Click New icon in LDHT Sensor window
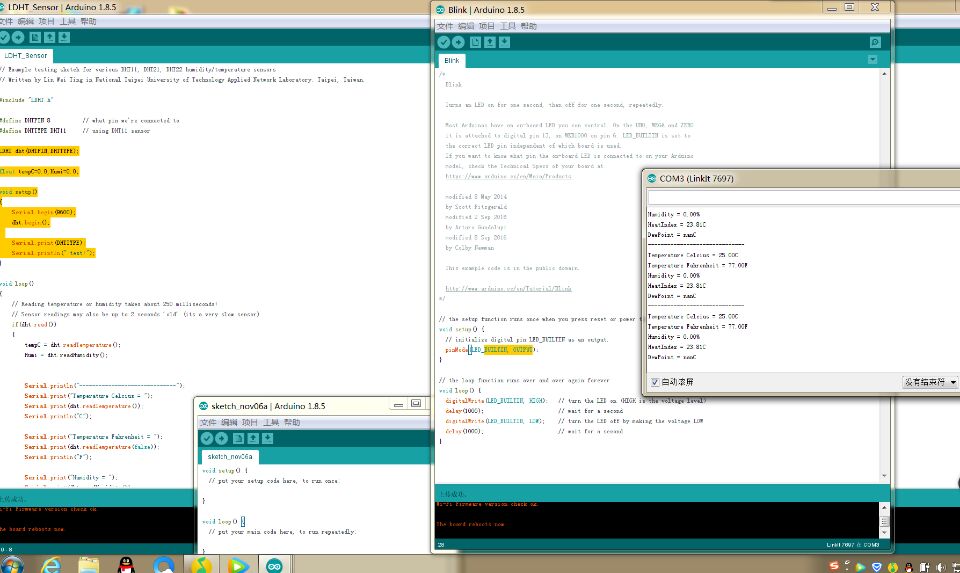 (x=36, y=37)
